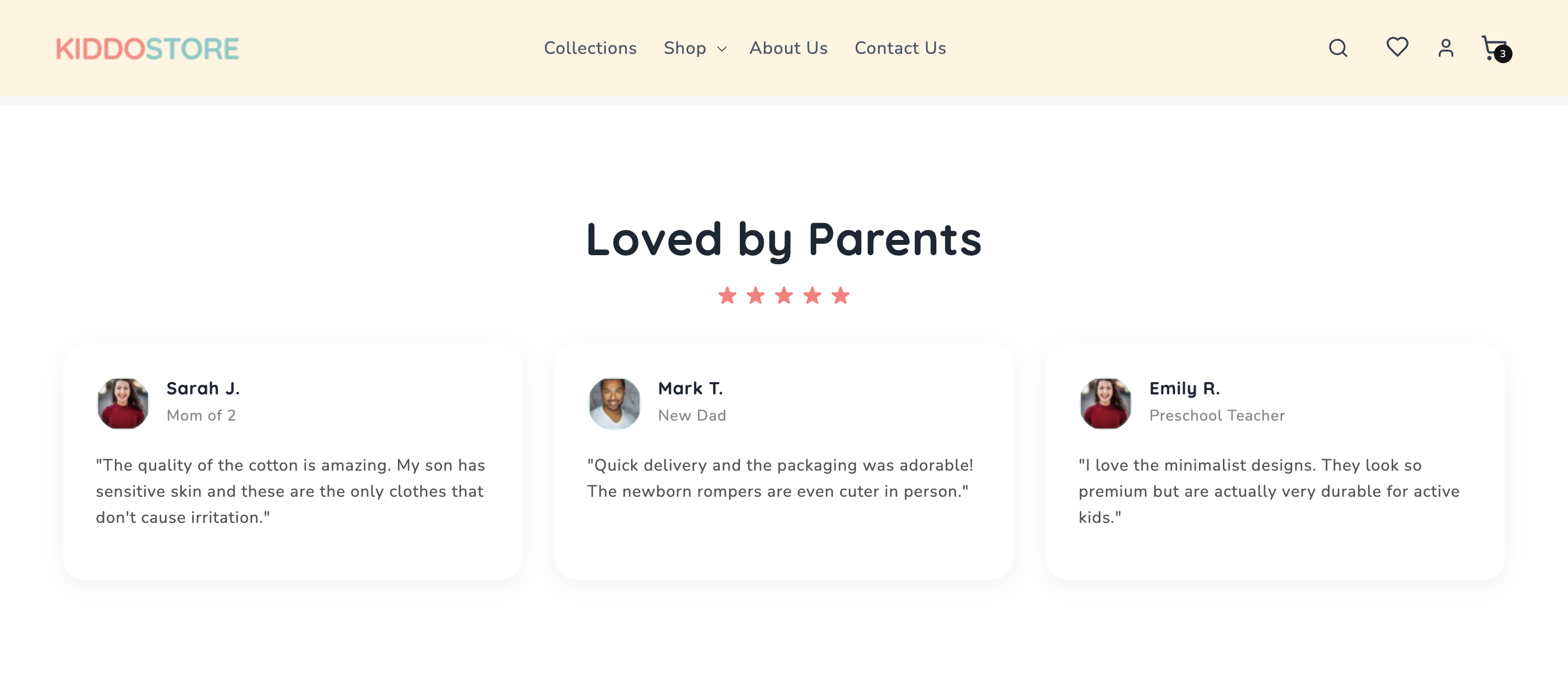The height and width of the screenshot is (691, 1568).
Task: Click the Loved by Parents heading
Action: [x=784, y=239]
